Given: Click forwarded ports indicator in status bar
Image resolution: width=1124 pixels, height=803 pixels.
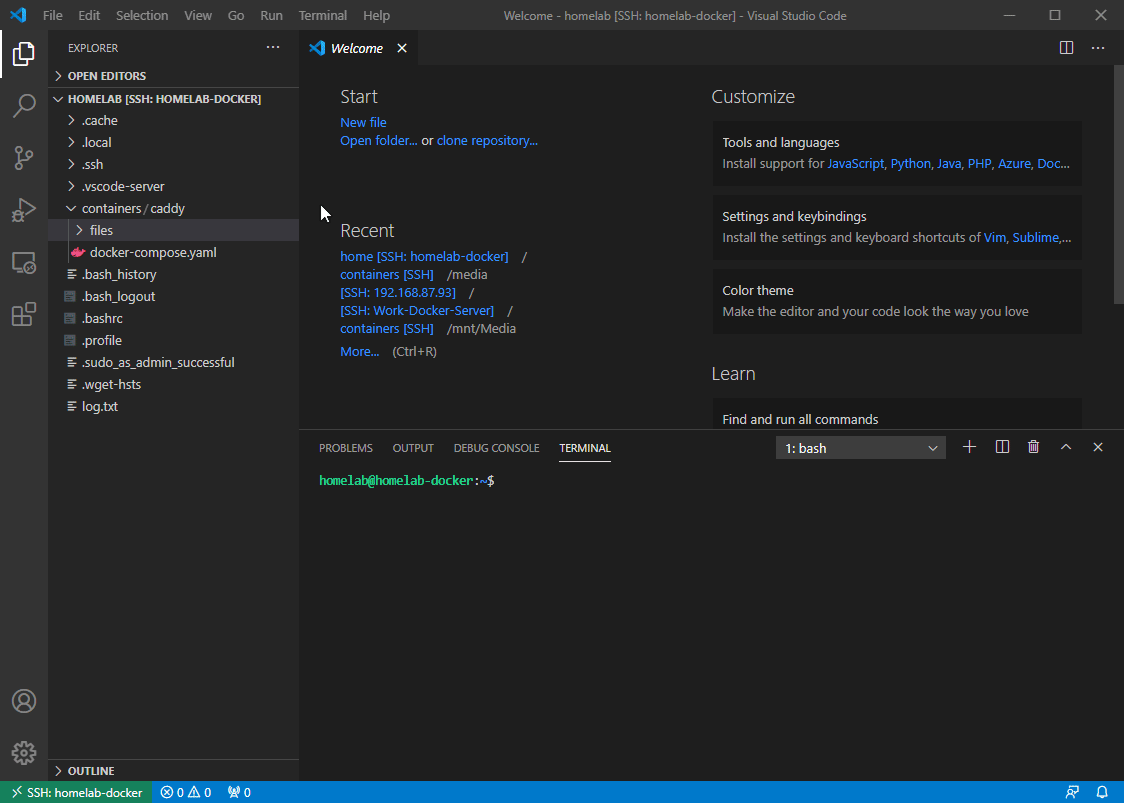Looking at the screenshot, I should (x=239, y=792).
